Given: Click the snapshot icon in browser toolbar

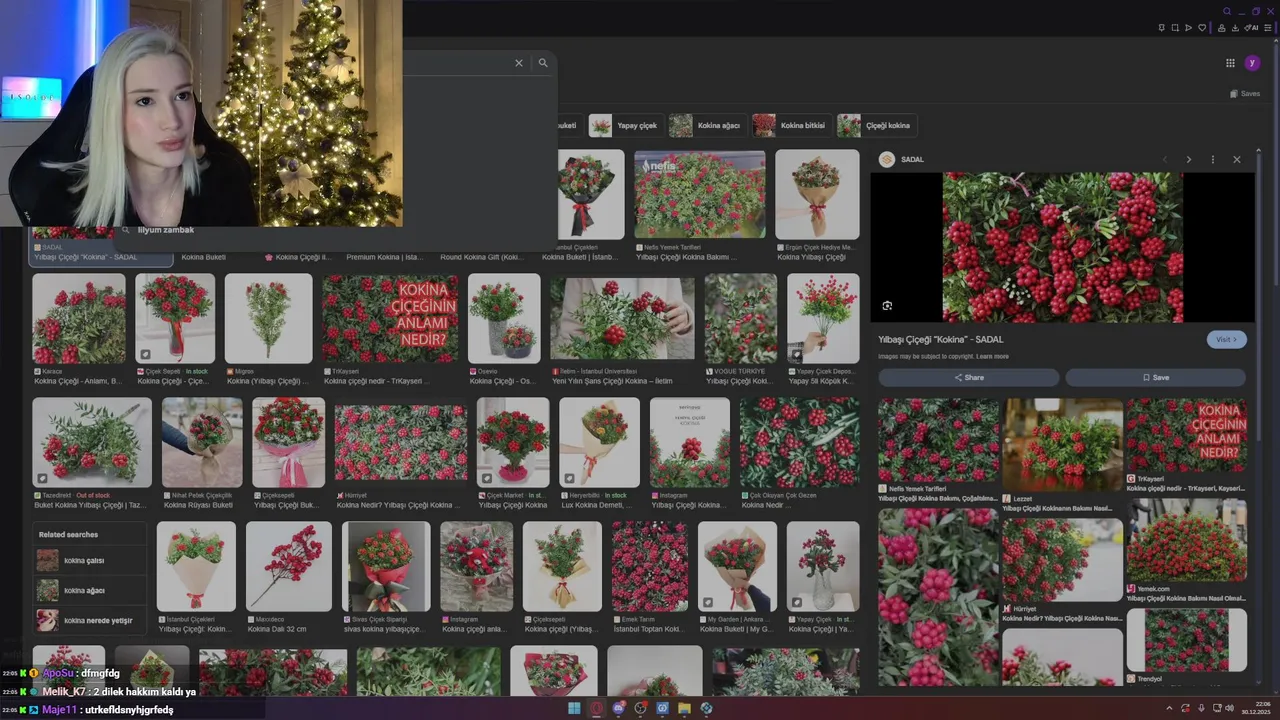Looking at the screenshot, I should [x=1175, y=28].
